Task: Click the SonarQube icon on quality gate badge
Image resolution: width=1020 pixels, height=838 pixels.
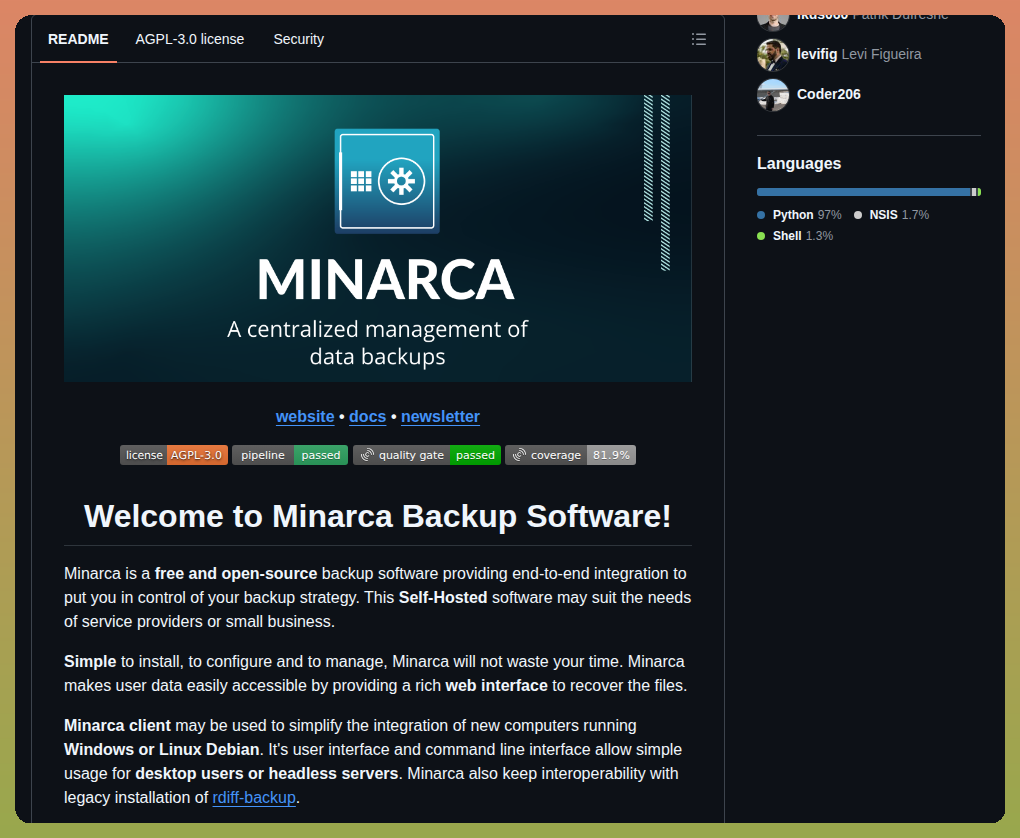Action: click(x=368, y=455)
